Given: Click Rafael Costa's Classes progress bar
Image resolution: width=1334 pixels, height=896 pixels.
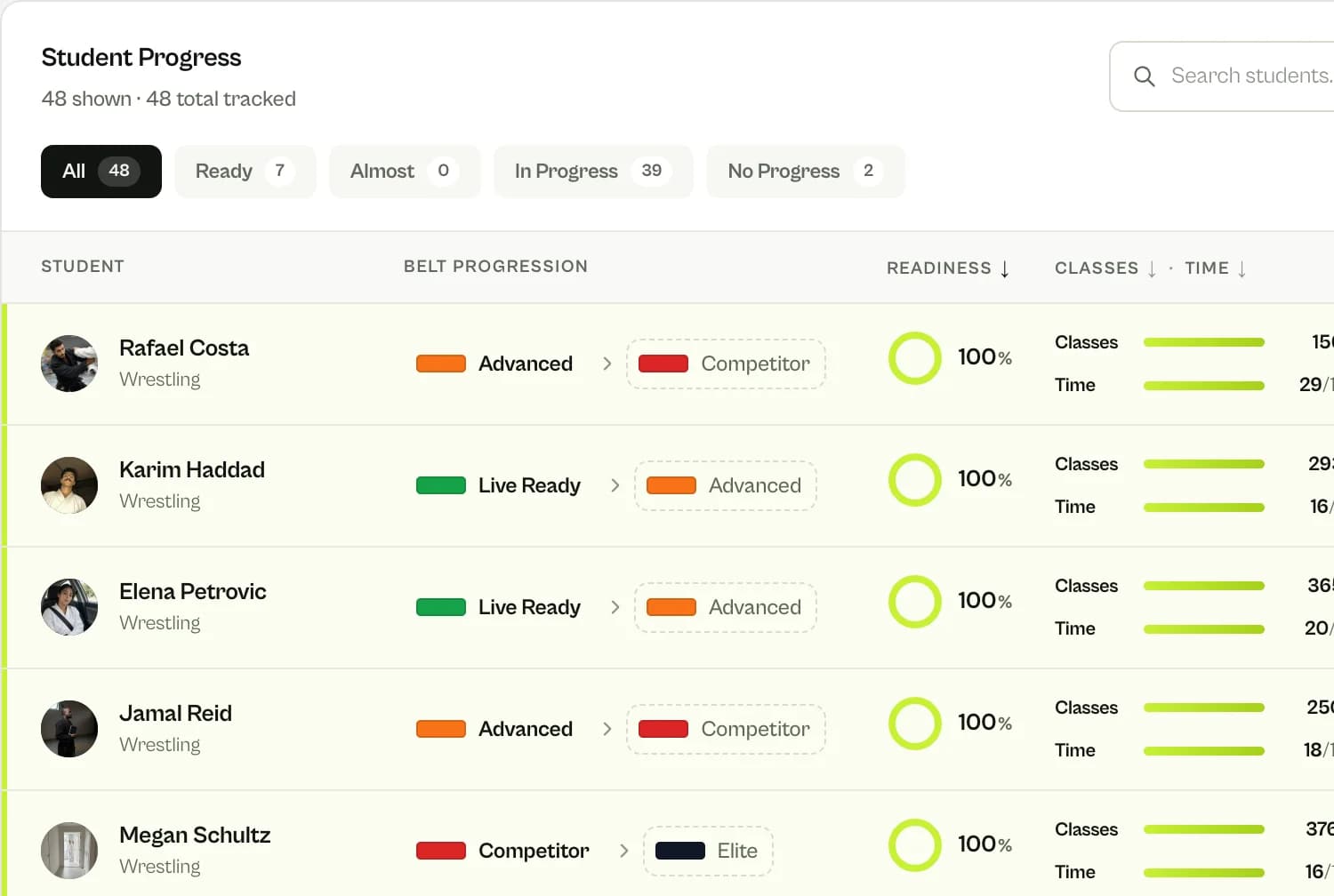Looking at the screenshot, I should [1204, 342].
